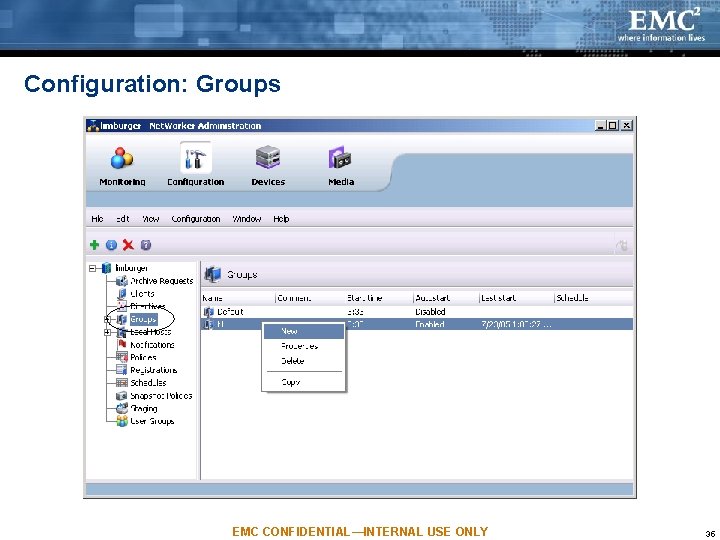This screenshot has width=720, height=540.
Task: Choose Copy from the context menu
Action: point(304,382)
